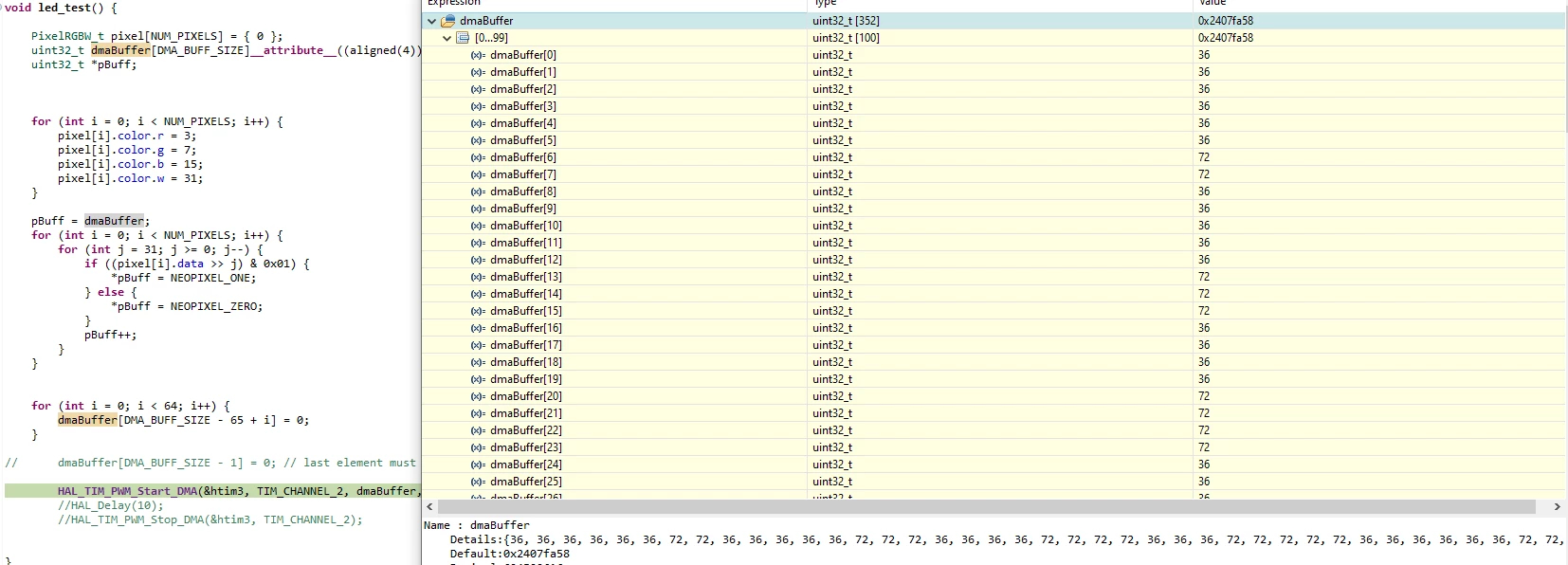Click the uint32_t [100] type cell
This screenshot has height=565, width=1568.
pyautogui.click(x=846, y=38)
